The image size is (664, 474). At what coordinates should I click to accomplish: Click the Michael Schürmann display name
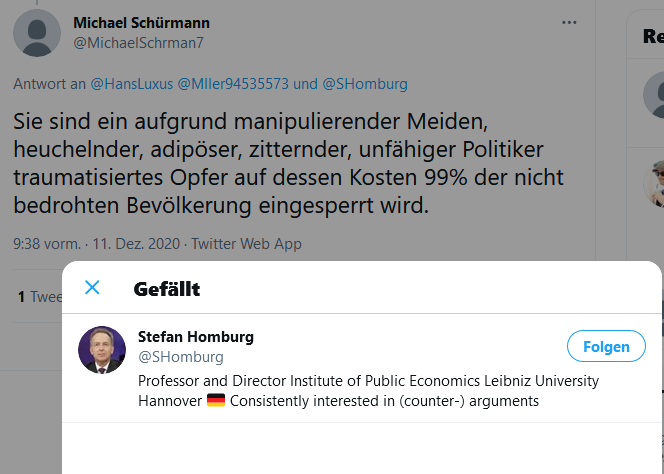point(141,23)
